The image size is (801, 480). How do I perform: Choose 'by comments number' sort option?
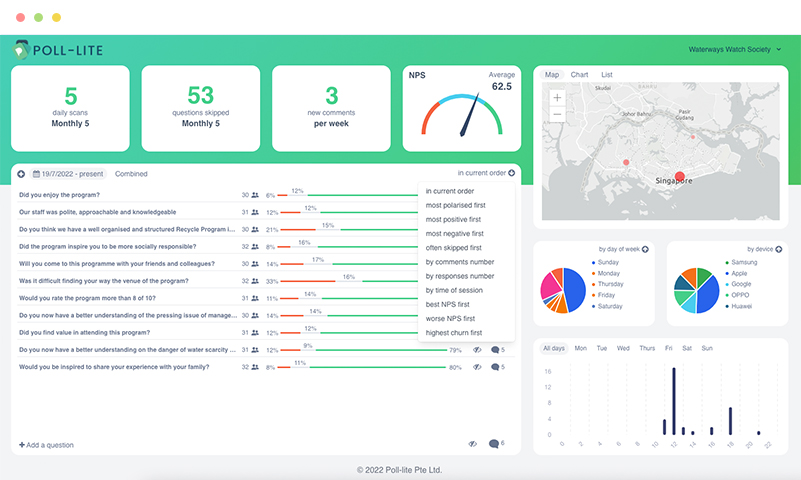tap(460, 262)
